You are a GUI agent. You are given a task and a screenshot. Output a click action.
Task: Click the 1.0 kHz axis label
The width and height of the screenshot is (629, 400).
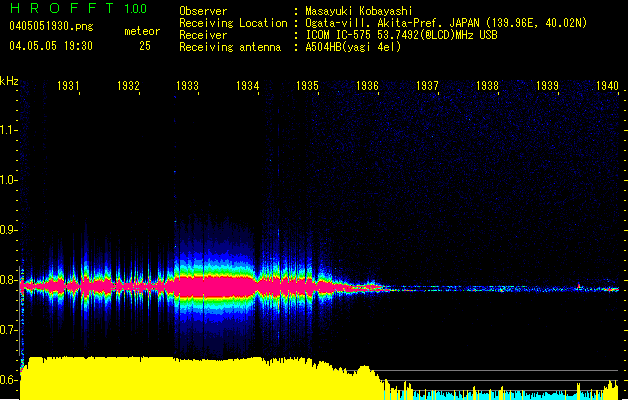click(x=8, y=180)
